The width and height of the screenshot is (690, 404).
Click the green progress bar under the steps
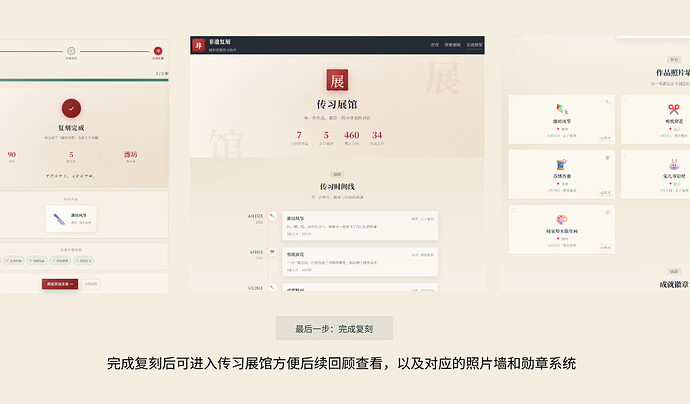[x=84, y=80]
